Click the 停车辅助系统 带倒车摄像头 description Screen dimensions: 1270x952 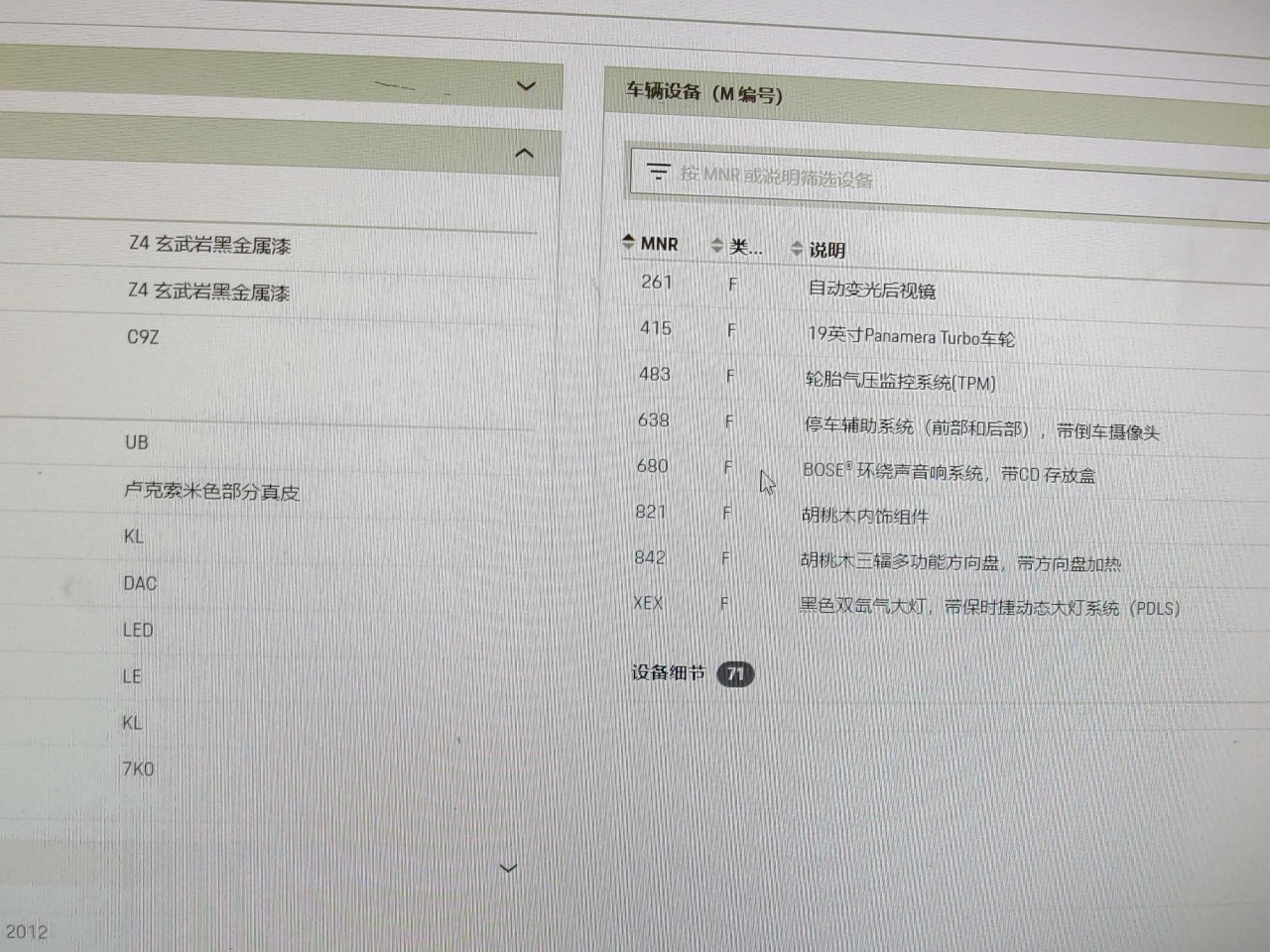coord(981,429)
